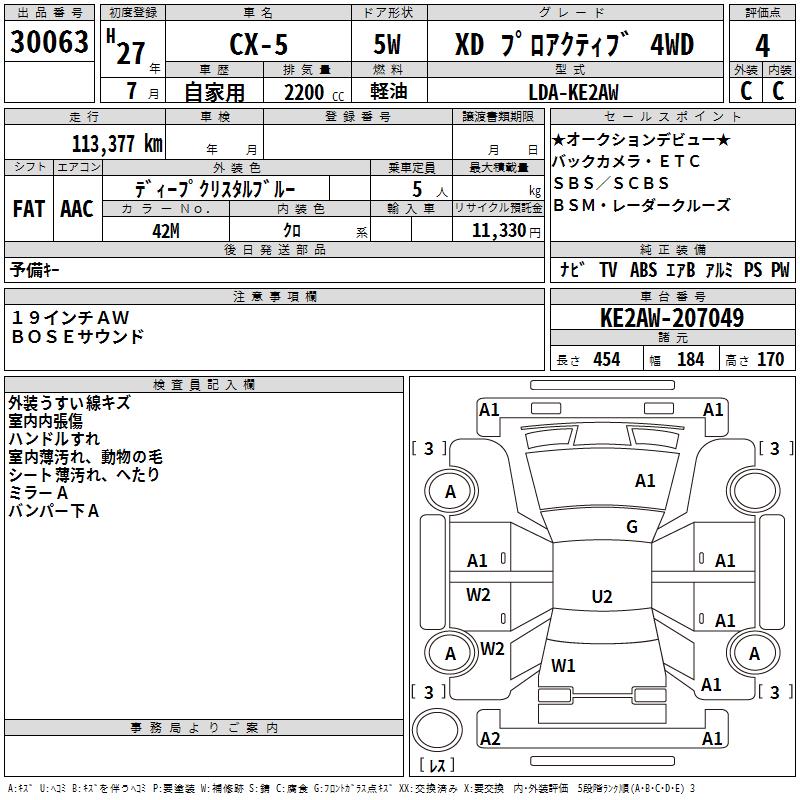Click color number 42M

coord(166,231)
